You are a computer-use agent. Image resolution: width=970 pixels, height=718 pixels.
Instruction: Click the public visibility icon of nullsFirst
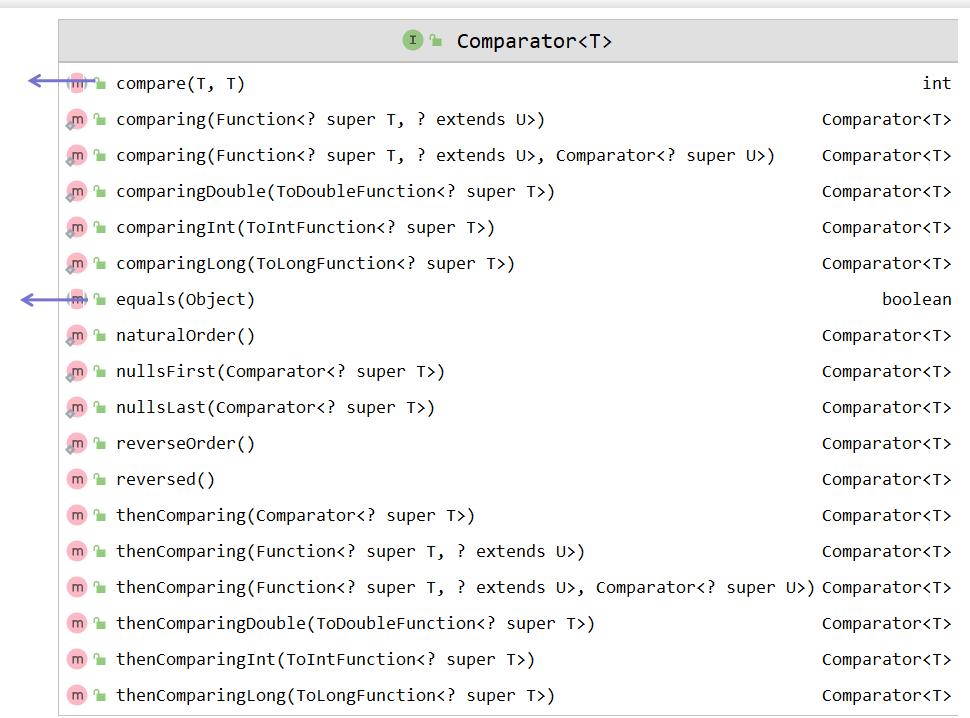pos(100,371)
